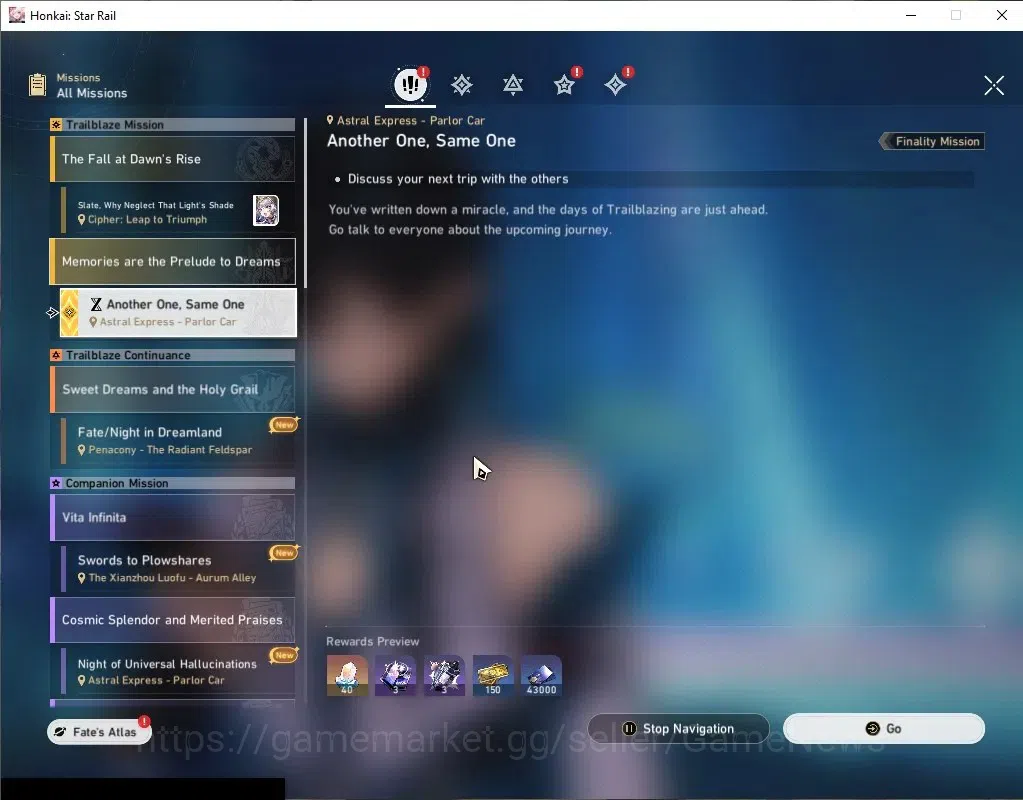Click the Missions clipboard icon

point(38,85)
